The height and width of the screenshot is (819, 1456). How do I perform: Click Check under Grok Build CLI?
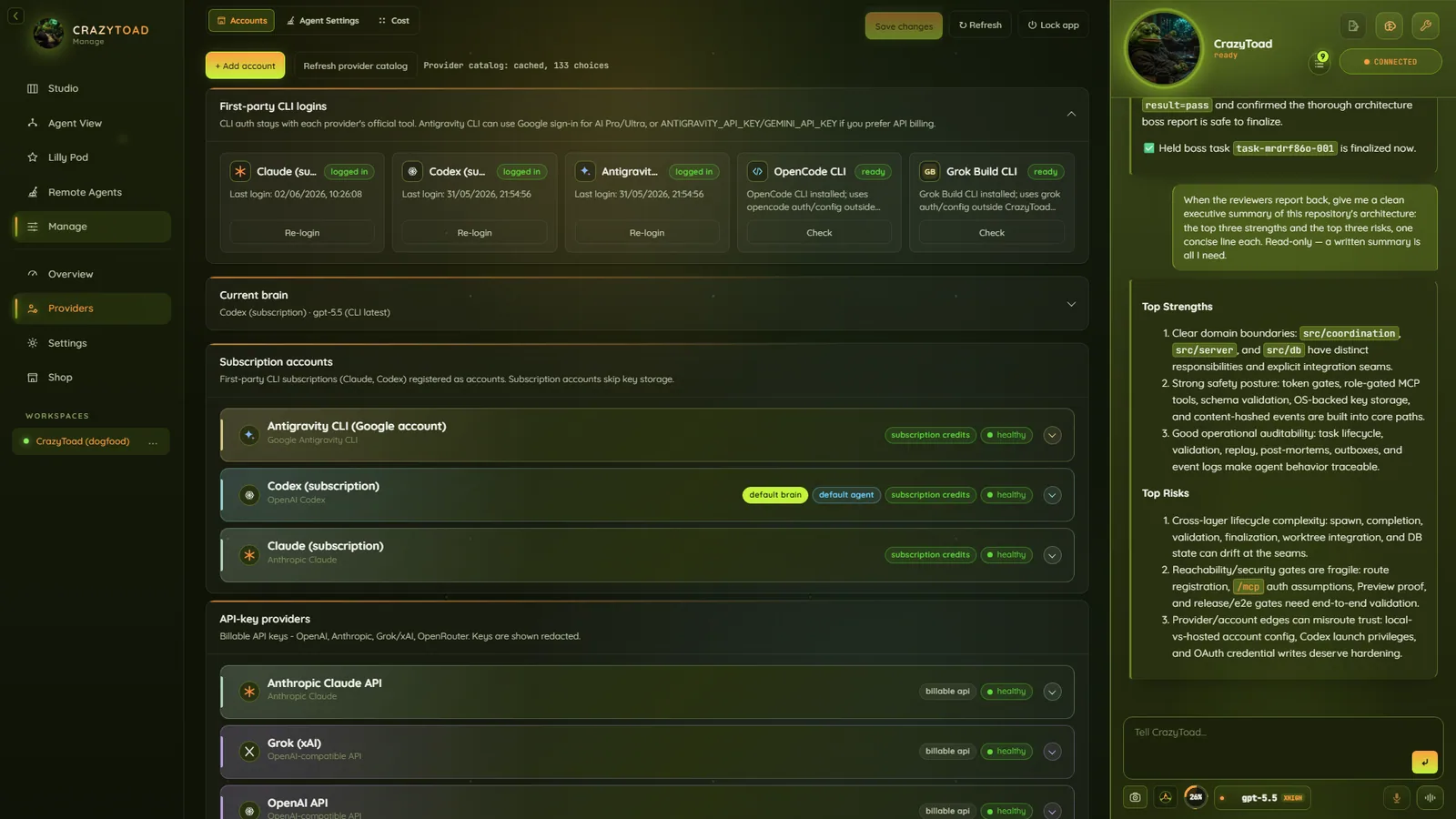[991, 233]
